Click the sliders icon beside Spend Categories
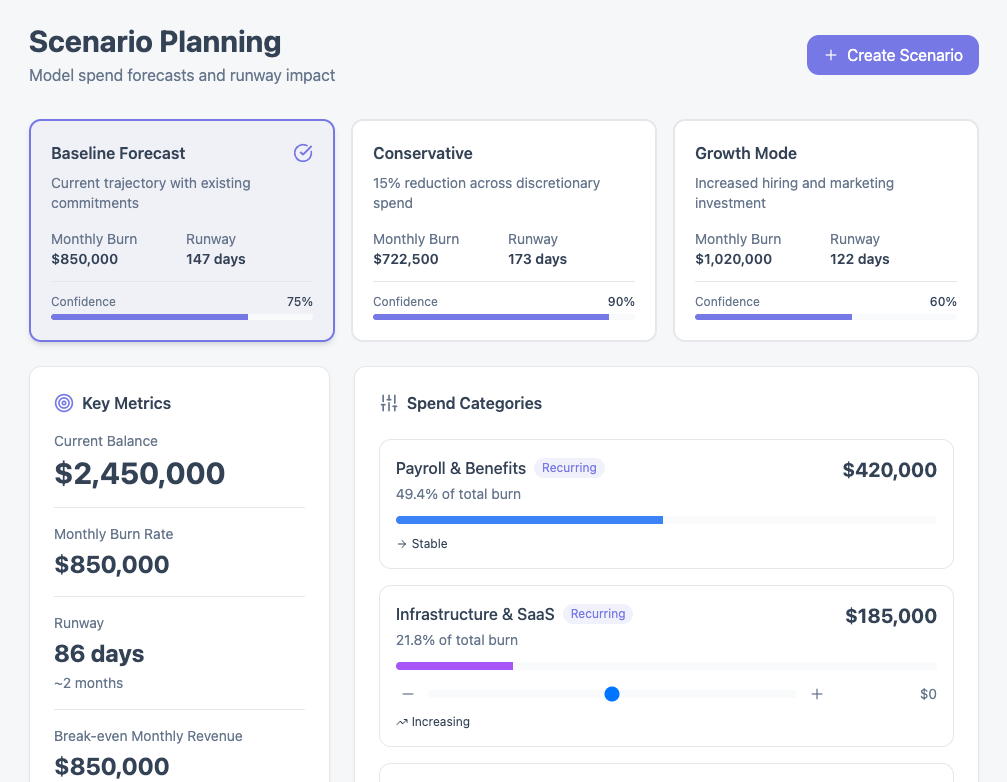1007x782 pixels. coord(389,403)
